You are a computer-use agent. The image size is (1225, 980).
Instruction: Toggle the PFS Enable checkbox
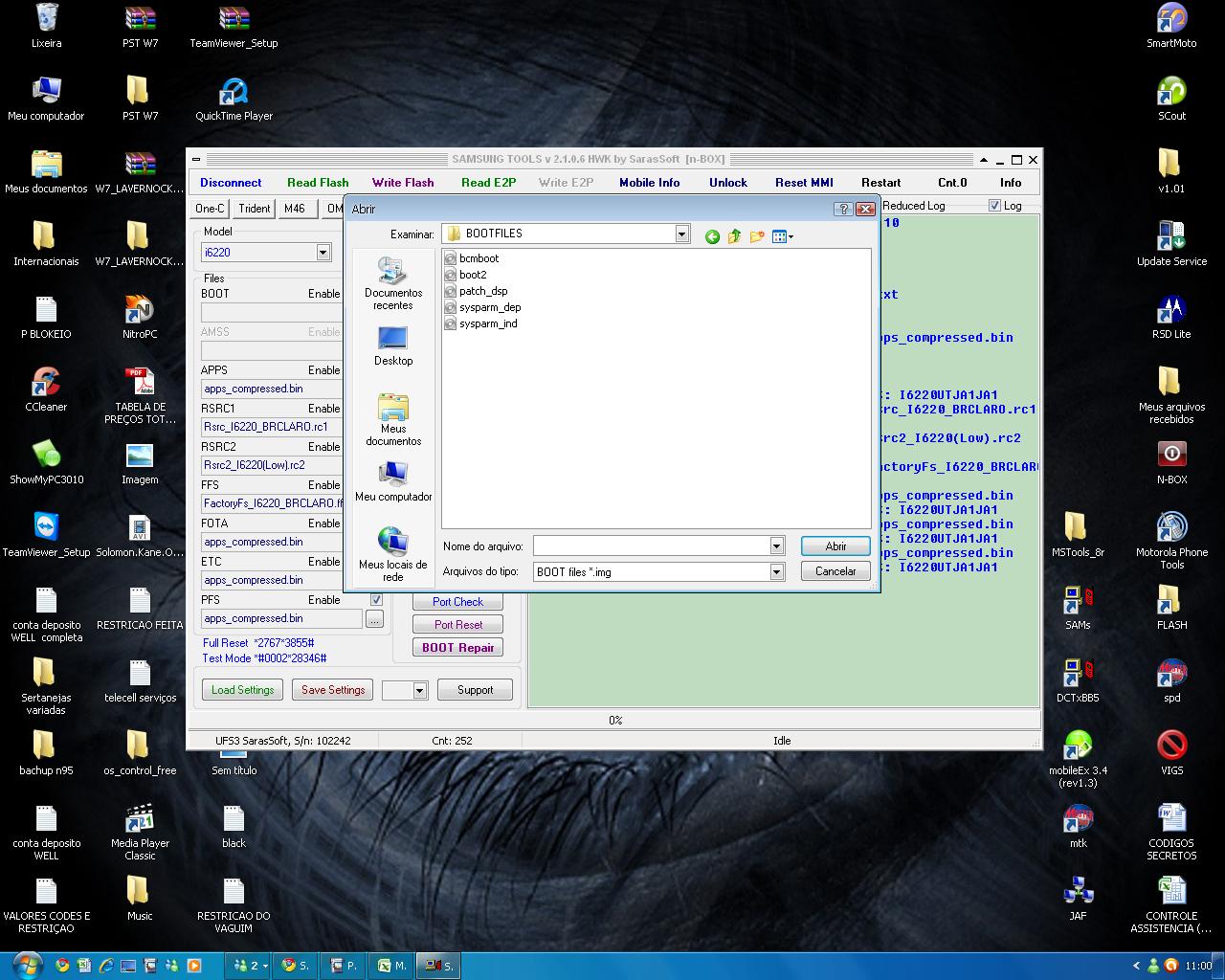(x=376, y=600)
